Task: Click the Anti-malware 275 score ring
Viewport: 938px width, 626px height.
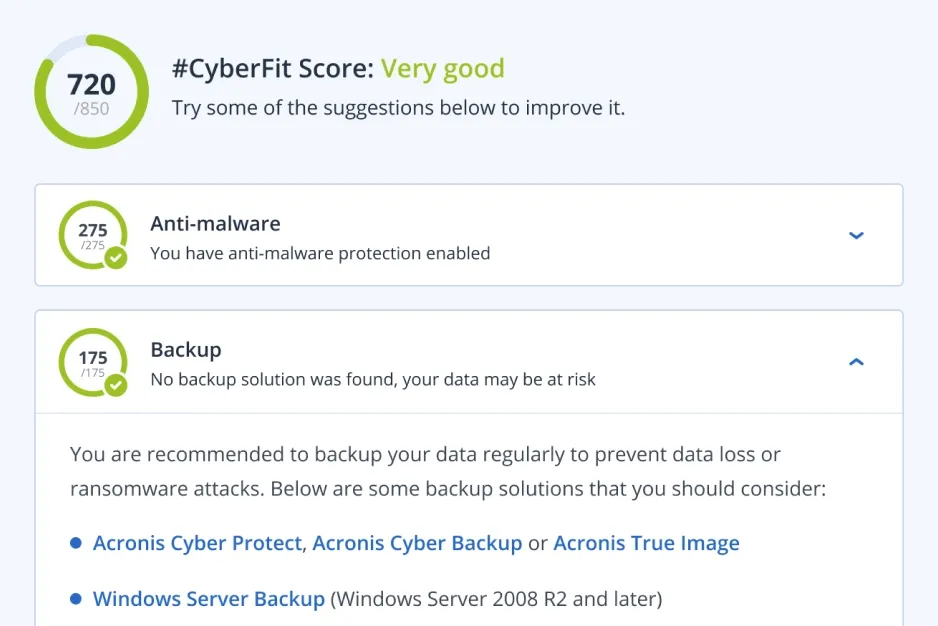Action: tap(91, 234)
